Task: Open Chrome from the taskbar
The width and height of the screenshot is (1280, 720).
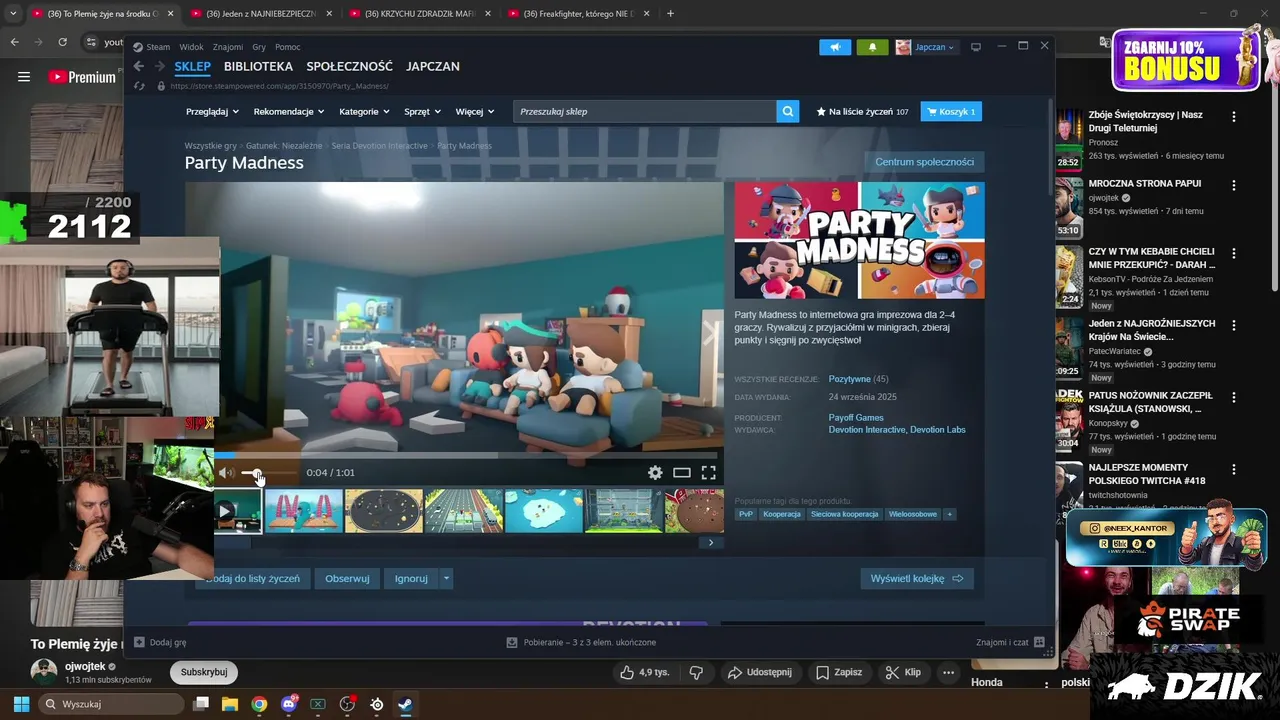Action: pos(259,704)
